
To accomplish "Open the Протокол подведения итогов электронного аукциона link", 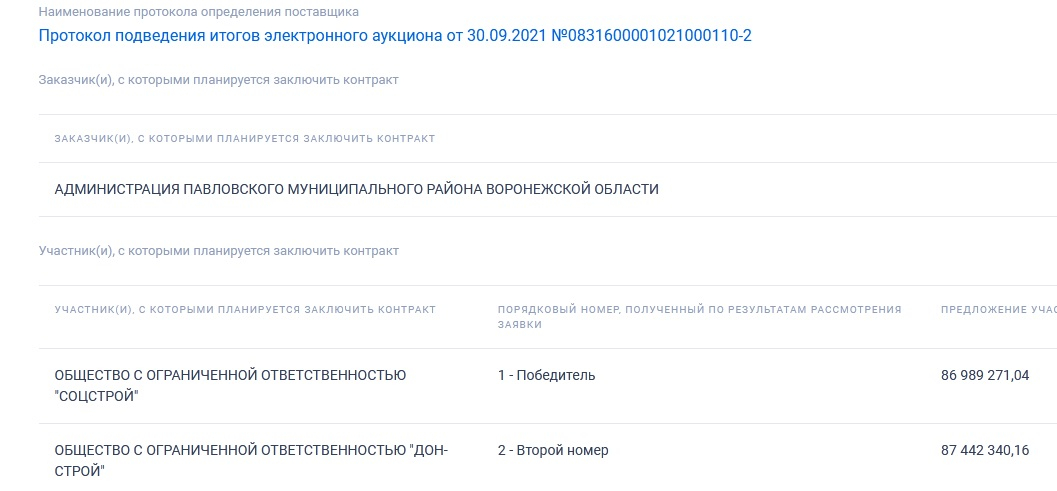I will [x=395, y=36].
